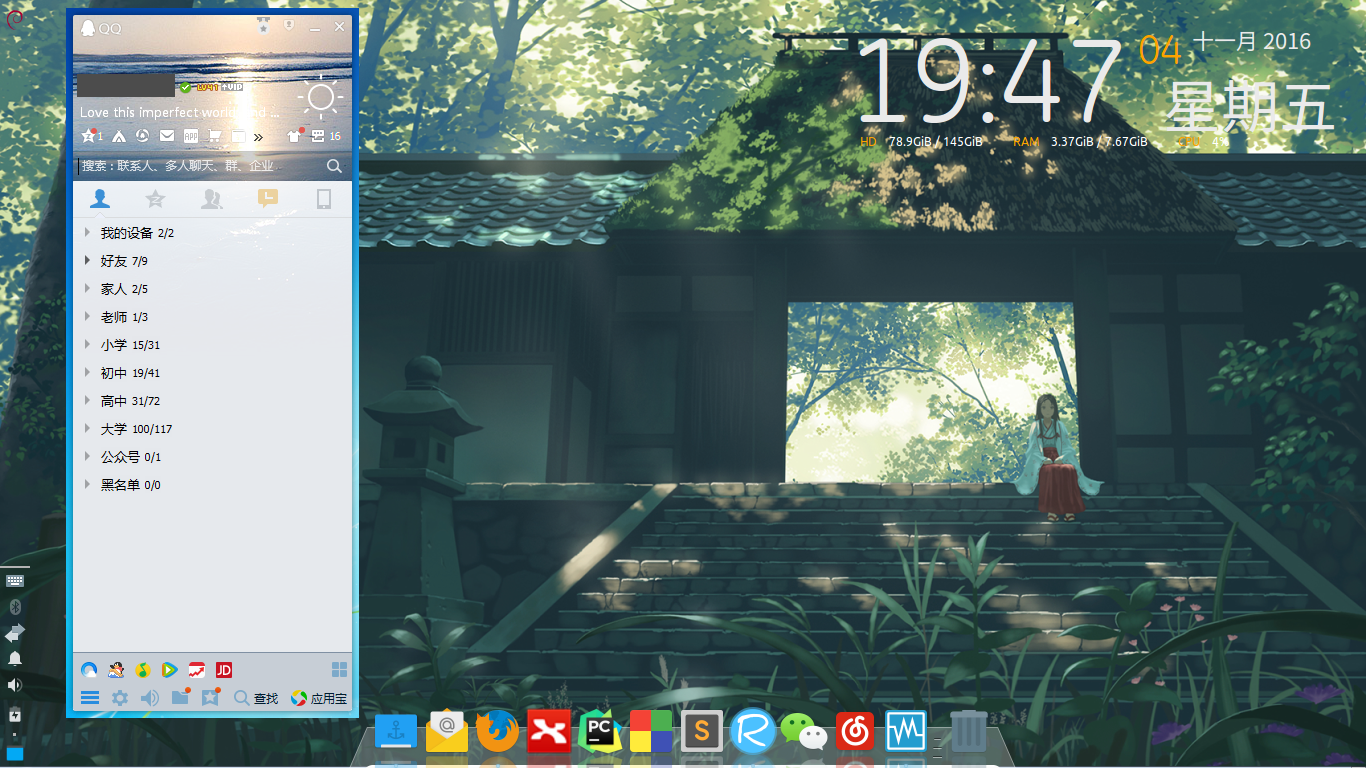Open the anchor app in the dock
This screenshot has width=1366, height=768.
tap(396, 732)
